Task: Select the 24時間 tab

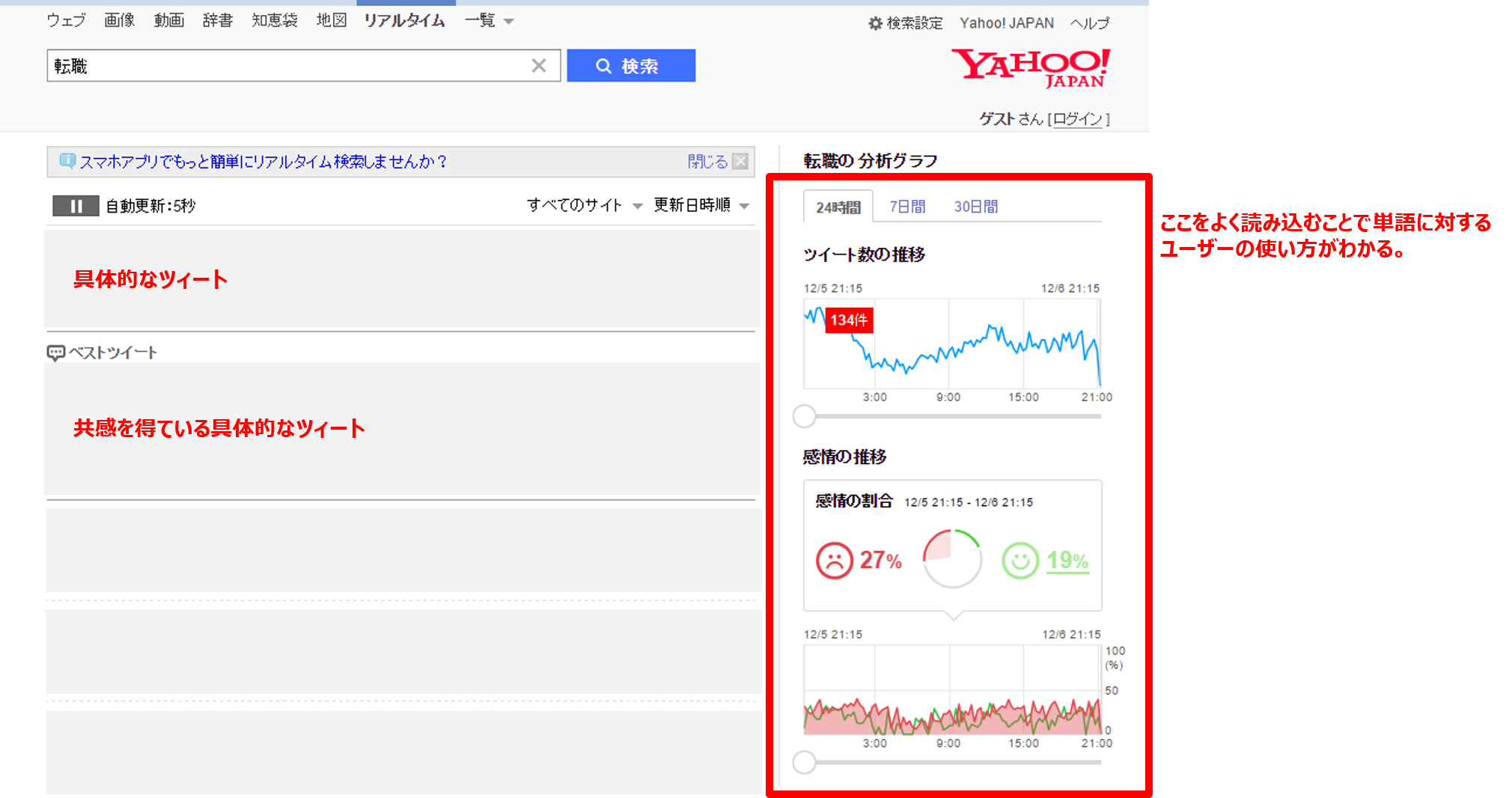Action: (x=838, y=207)
